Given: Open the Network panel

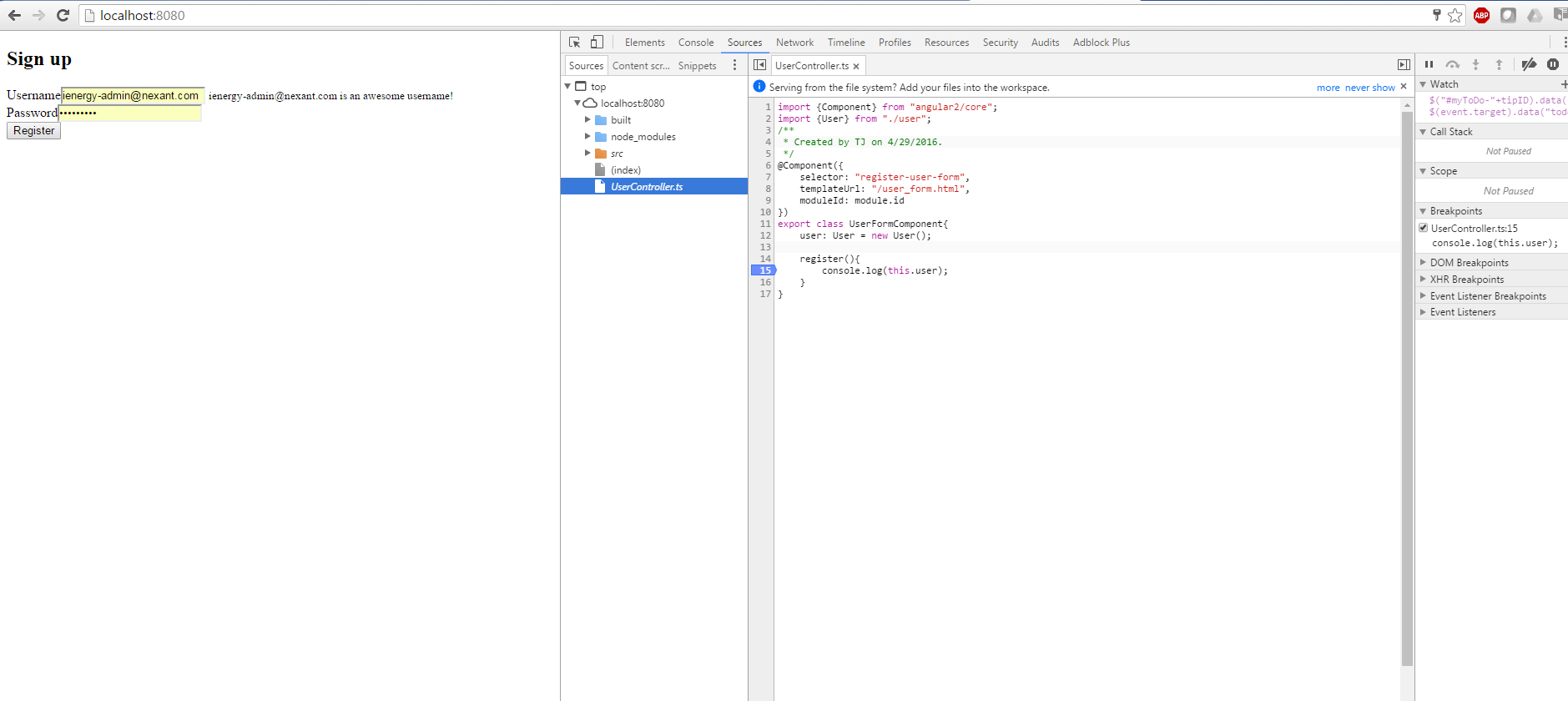Looking at the screenshot, I should pyautogui.click(x=794, y=43).
